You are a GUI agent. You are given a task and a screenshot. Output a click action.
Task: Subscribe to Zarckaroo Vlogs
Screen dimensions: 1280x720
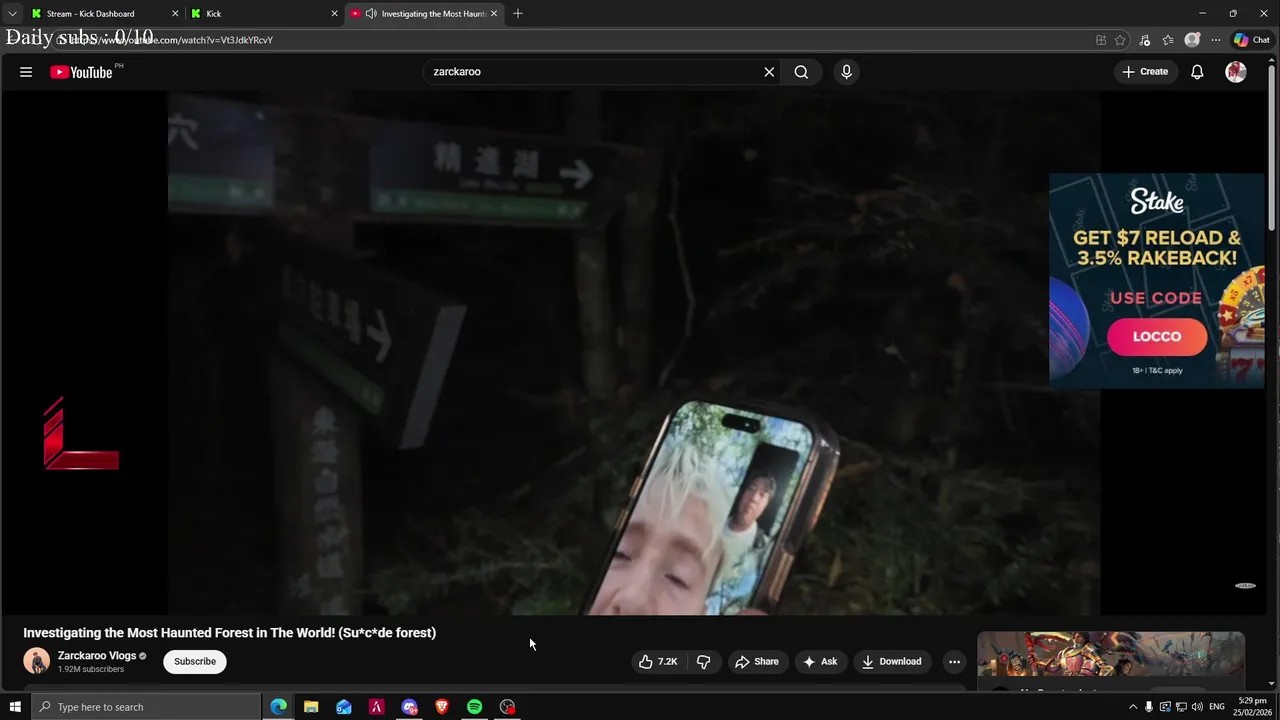[195, 661]
